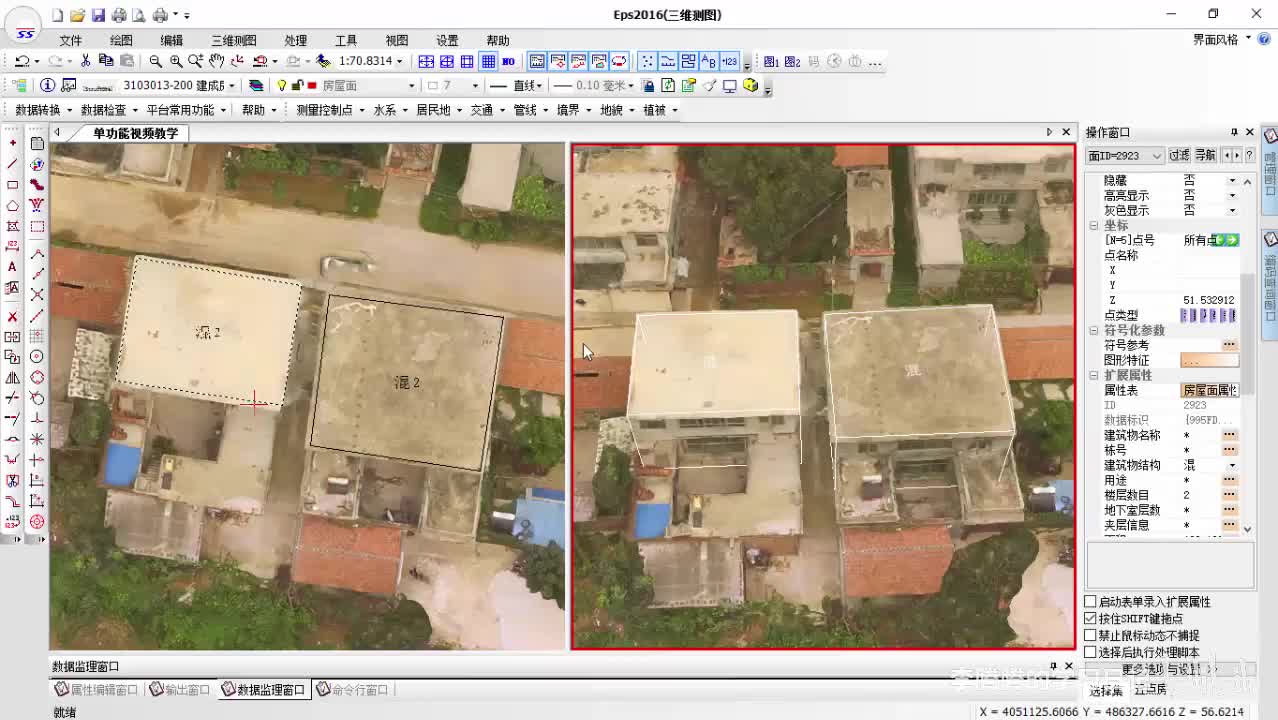Click the 图形特征 color swatch
The image size is (1278, 720).
coord(1209,360)
